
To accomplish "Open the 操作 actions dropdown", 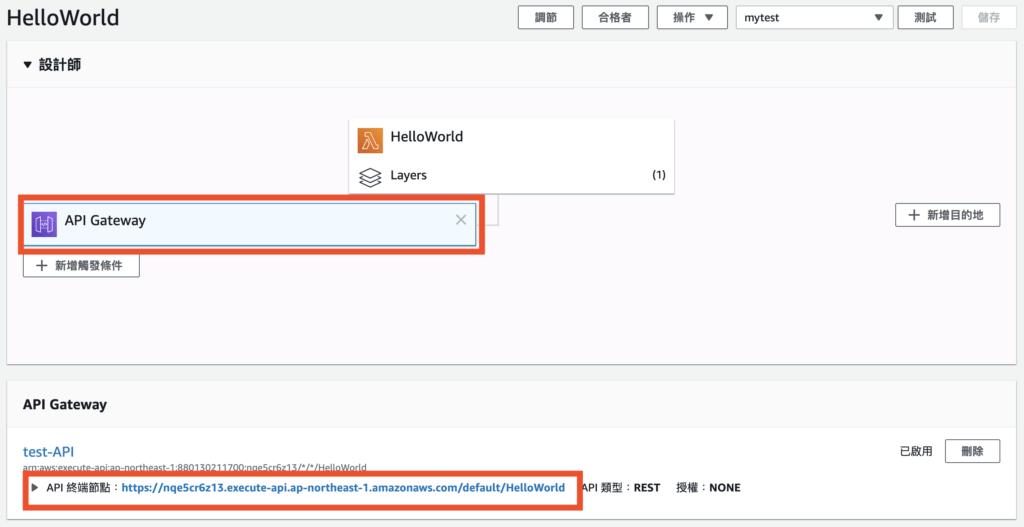I will click(x=692, y=18).
